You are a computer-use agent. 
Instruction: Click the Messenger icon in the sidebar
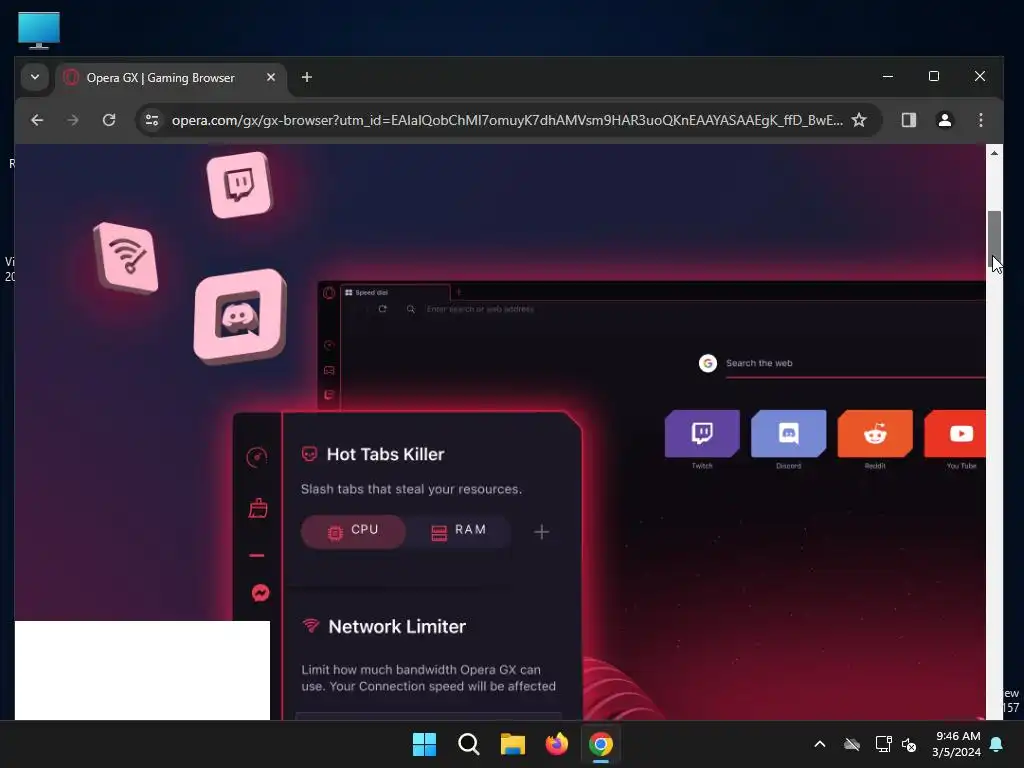click(x=261, y=593)
